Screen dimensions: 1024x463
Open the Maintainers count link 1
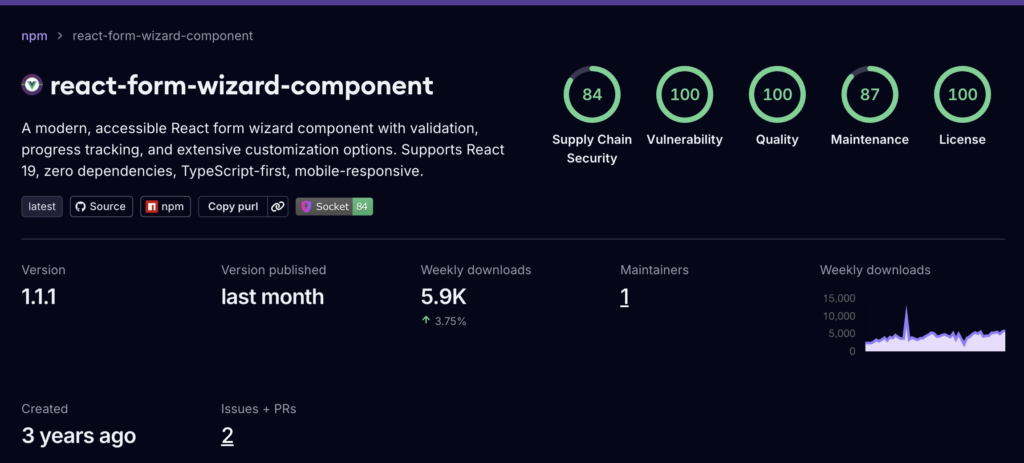(624, 297)
